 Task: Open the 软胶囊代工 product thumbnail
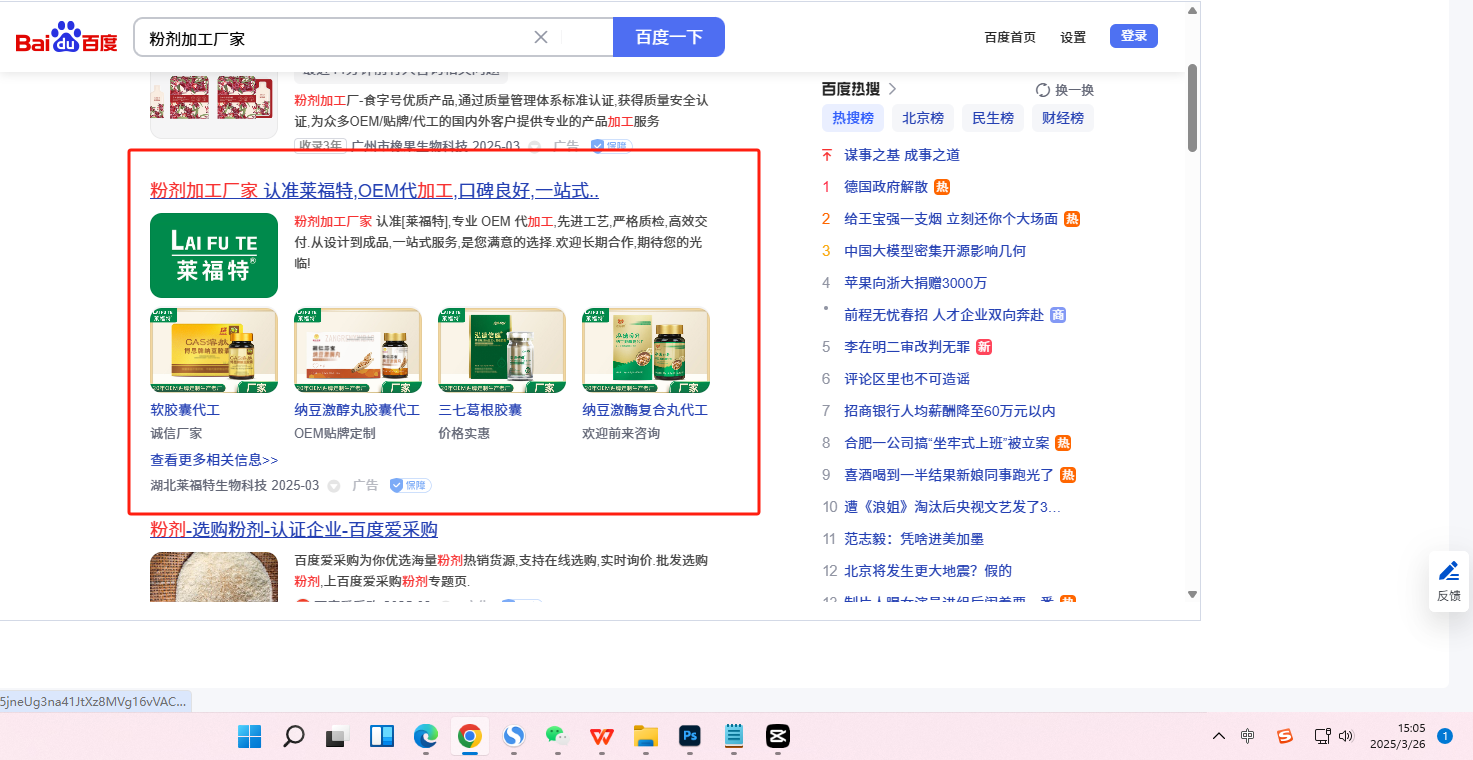214,350
